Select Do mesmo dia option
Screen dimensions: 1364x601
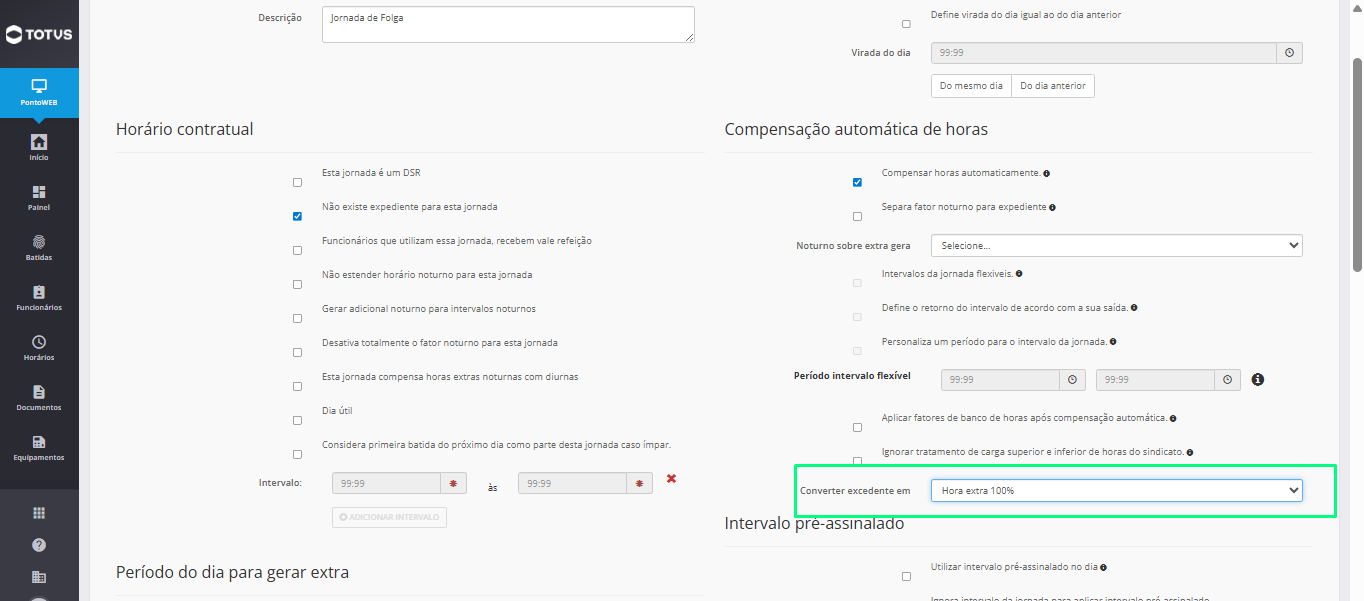tap(971, 86)
